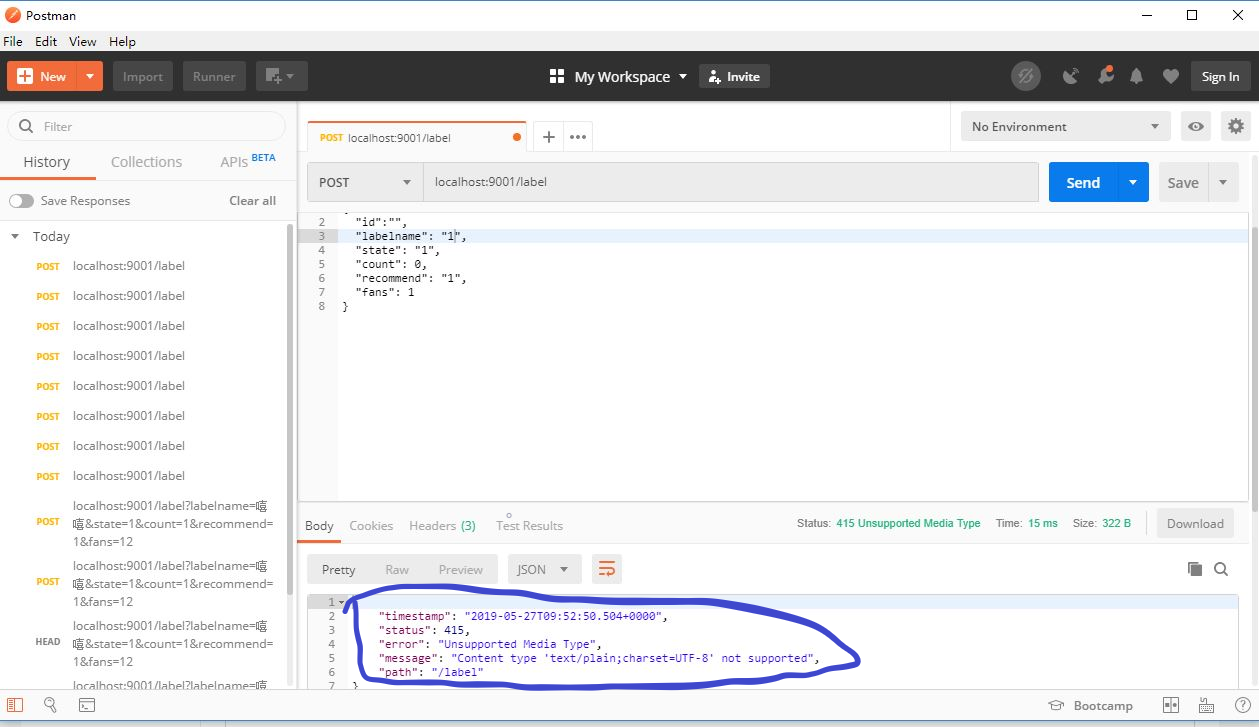Focus the sidebar Filter search field
The height and width of the screenshot is (727, 1259).
click(x=146, y=126)
